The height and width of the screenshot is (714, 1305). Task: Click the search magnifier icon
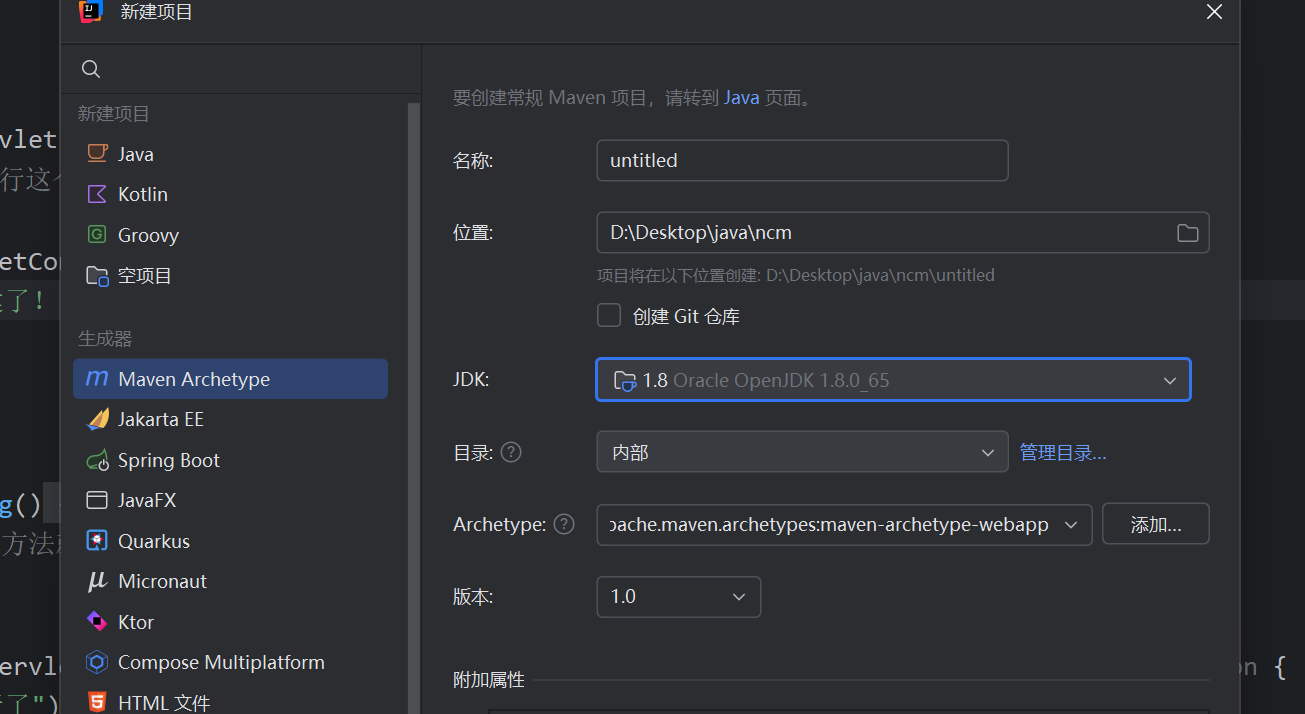[91, 69]
